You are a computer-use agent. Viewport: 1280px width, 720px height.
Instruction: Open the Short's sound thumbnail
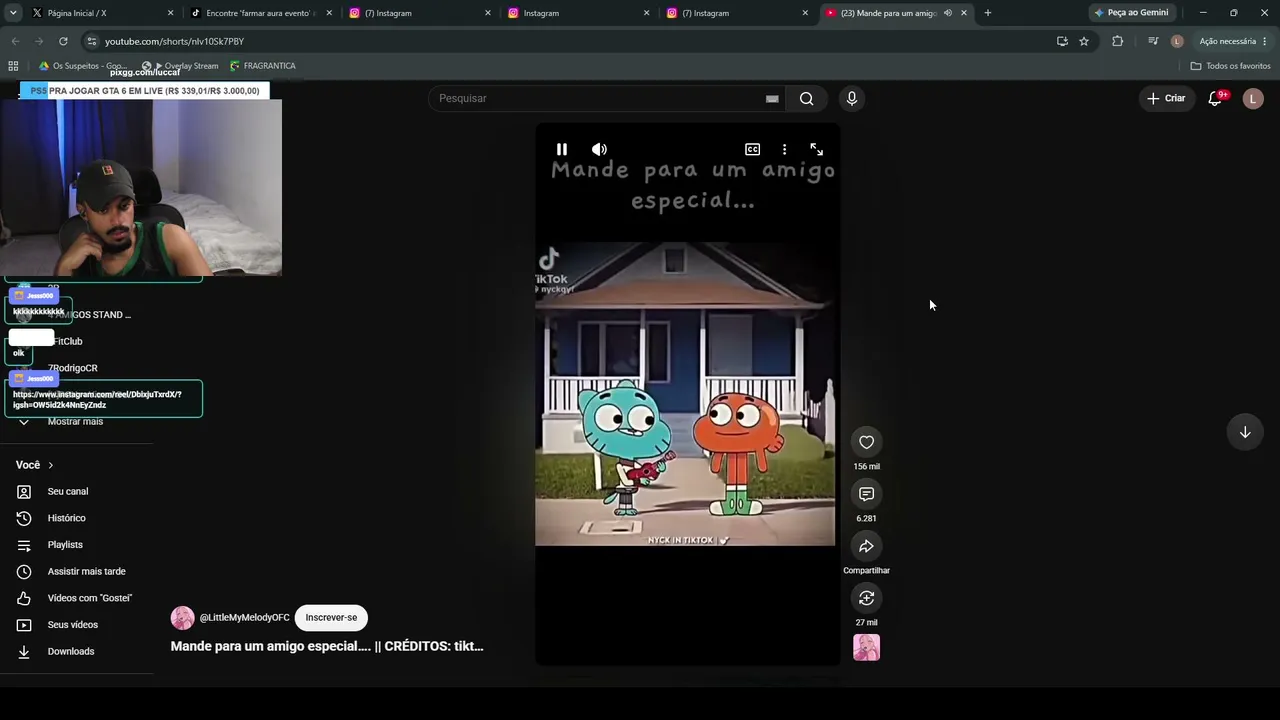pyautogui.click(x=866, y=648)
